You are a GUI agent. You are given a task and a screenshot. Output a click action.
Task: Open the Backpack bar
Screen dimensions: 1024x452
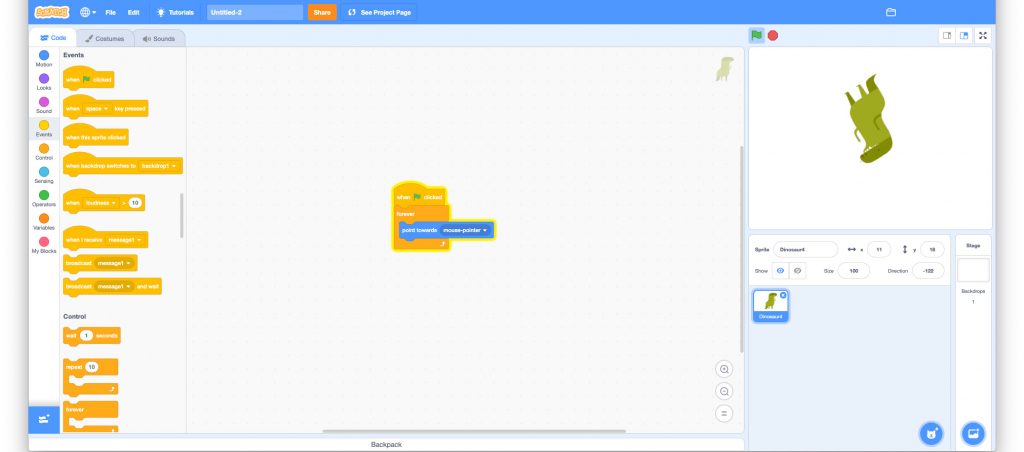[x=386, y=445]
